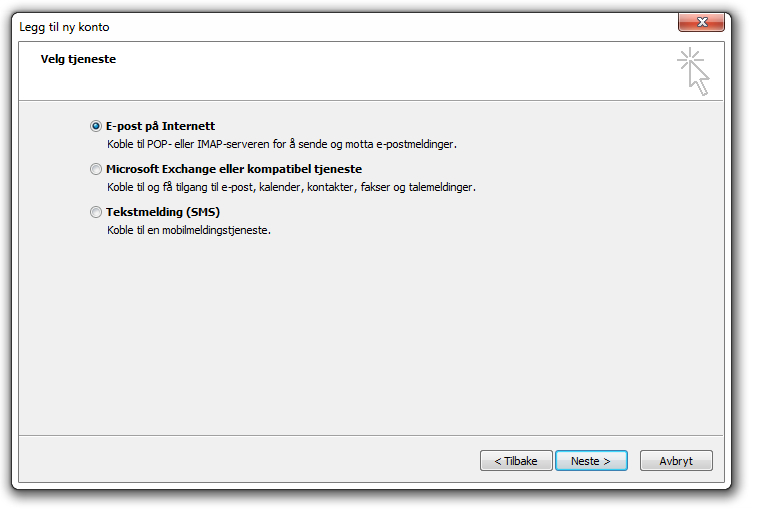Click empty gray area below the SMS option
The height and width of the screenshot is (512, 762).
click(369, 335)
